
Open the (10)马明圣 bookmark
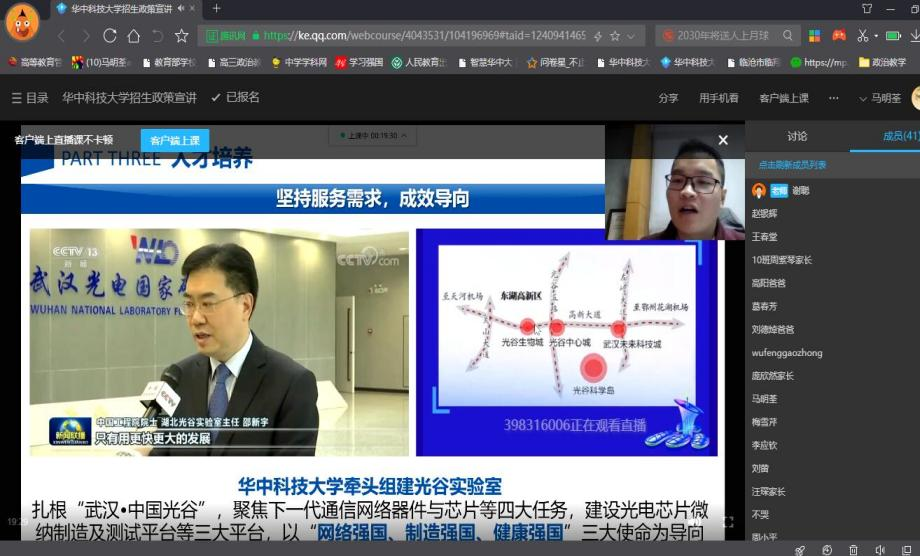[x=100, y=62]
